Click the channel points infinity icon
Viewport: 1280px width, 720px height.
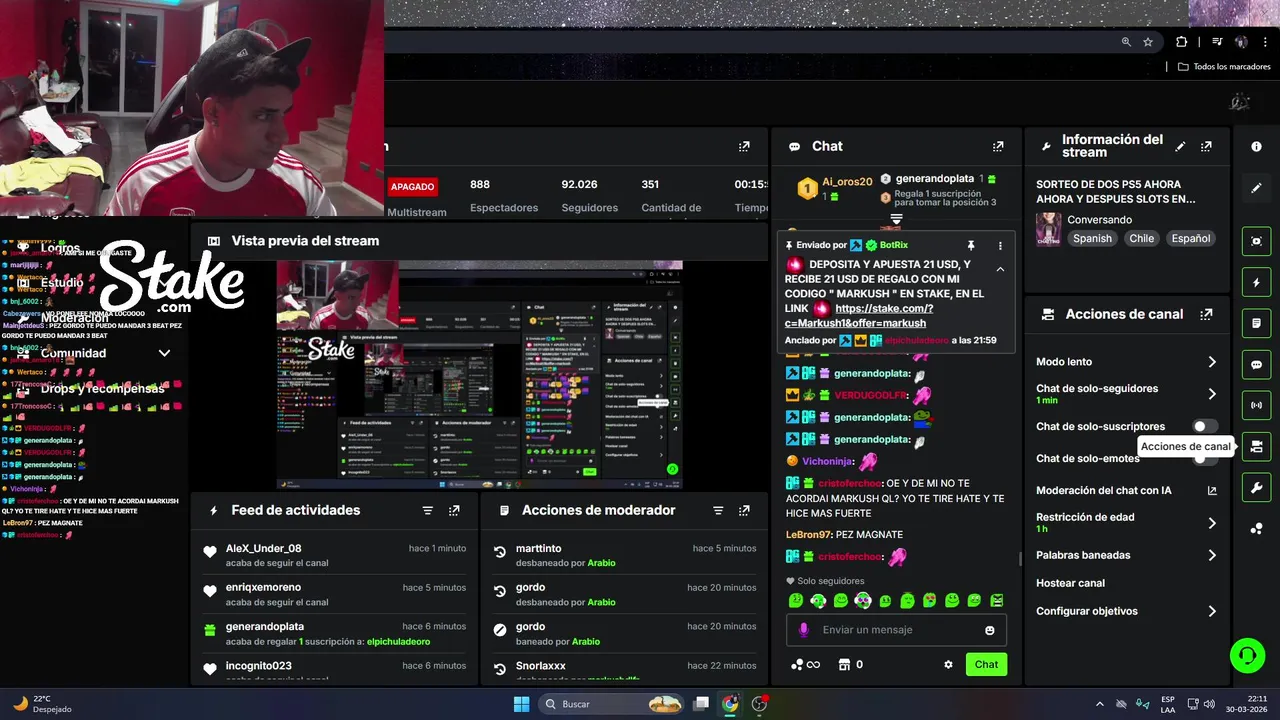click(805, 664)
